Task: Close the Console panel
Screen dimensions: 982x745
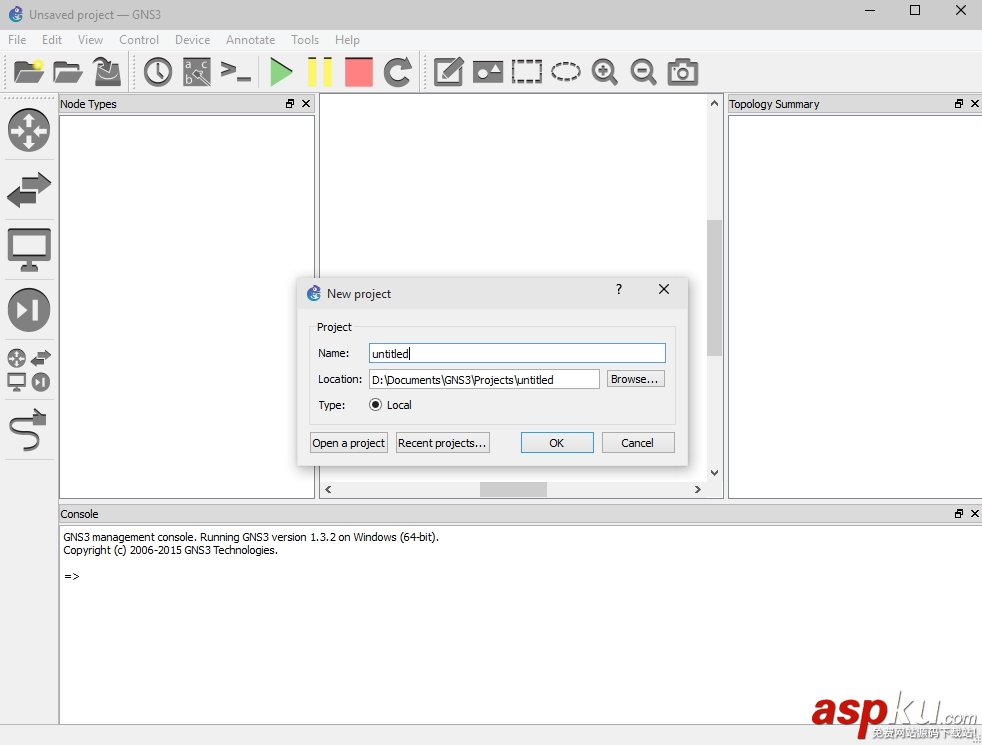Action: point(974,513)
